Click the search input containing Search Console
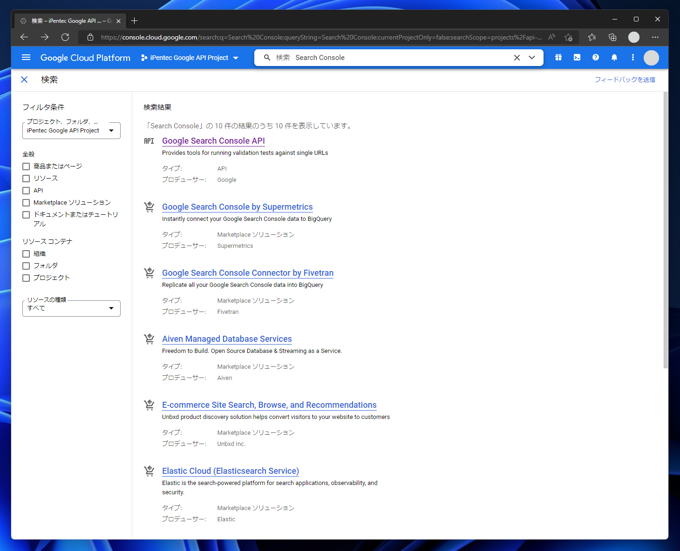This screenshot has height=551, width=680. [401, 58]
